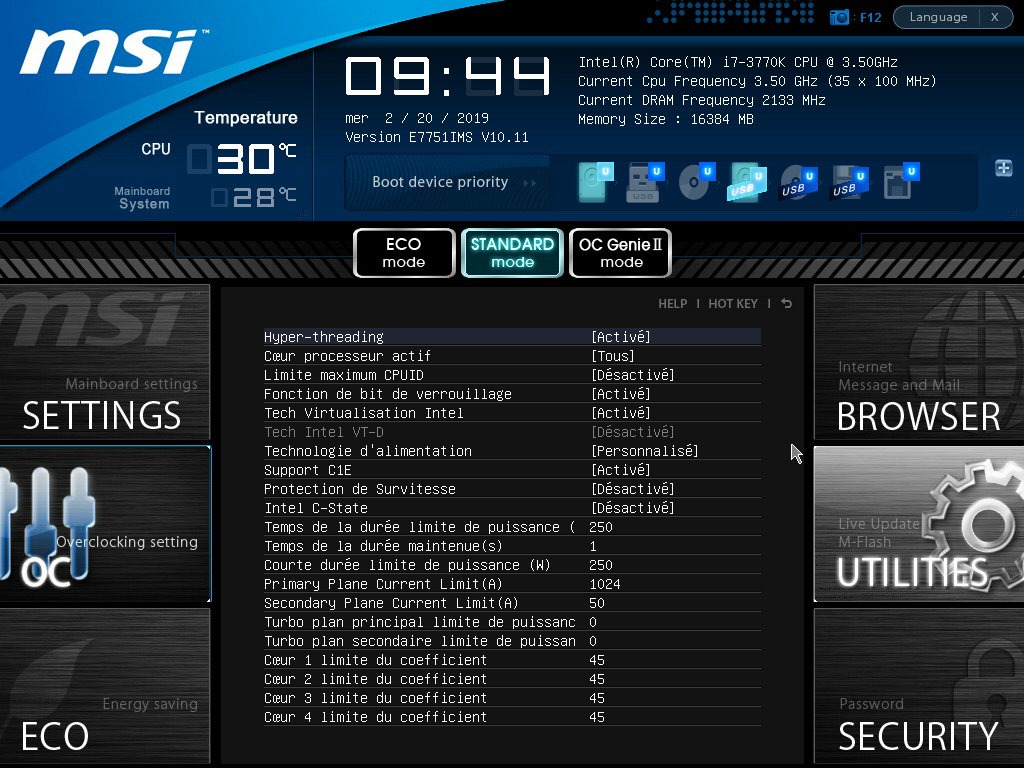The image size is (1024, 768).
Task: Select Tech Intel VT-D row
Action: tap(512, 432)
